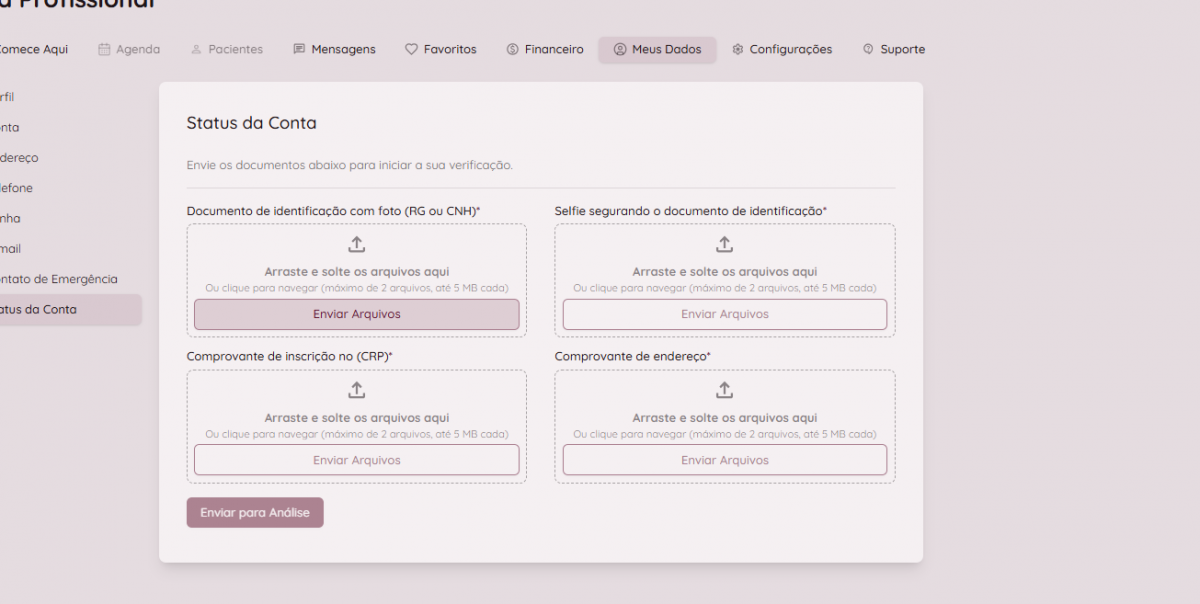This screenshot has height=604, width=1200.
Task: Click the upload icon for photo ID document
Action: coord(357,244)
